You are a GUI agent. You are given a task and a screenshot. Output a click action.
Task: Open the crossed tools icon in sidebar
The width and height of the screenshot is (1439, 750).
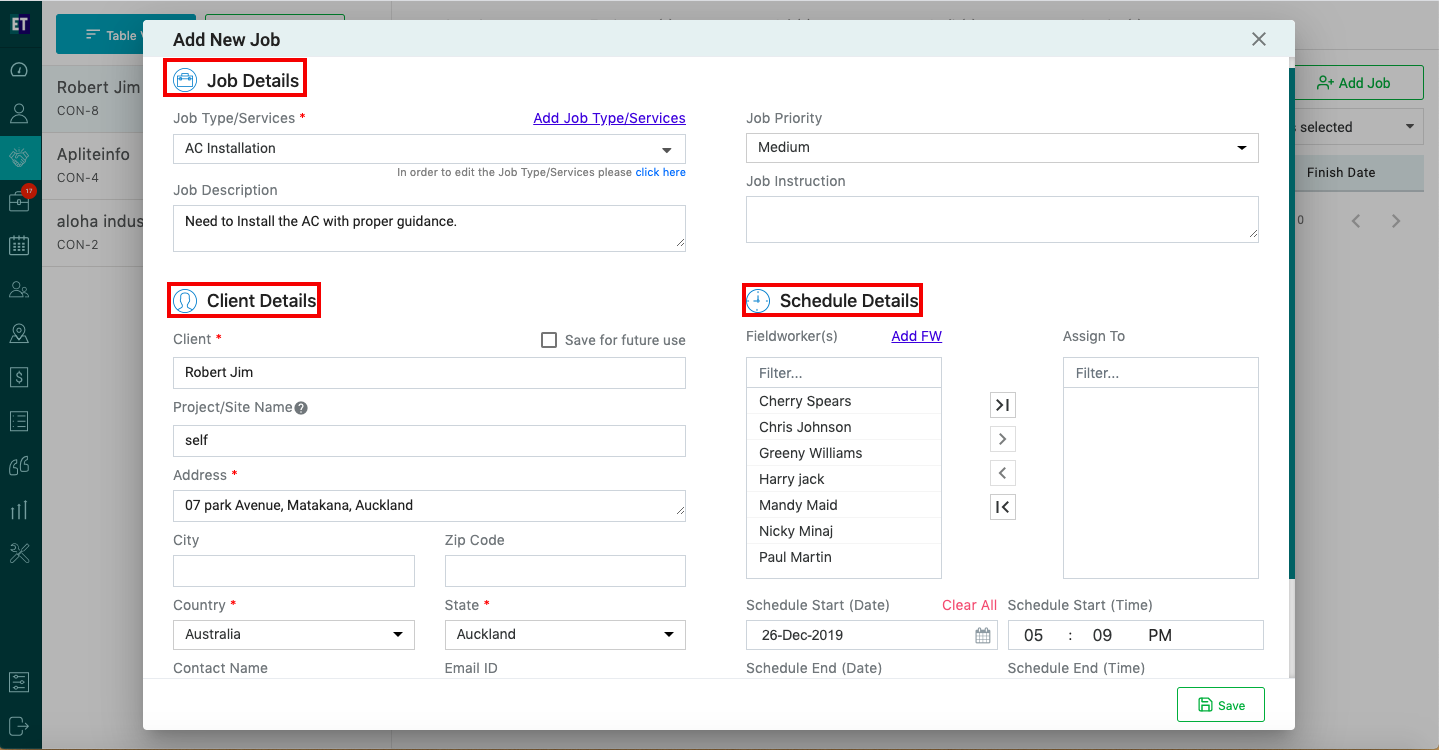point(19,553)
